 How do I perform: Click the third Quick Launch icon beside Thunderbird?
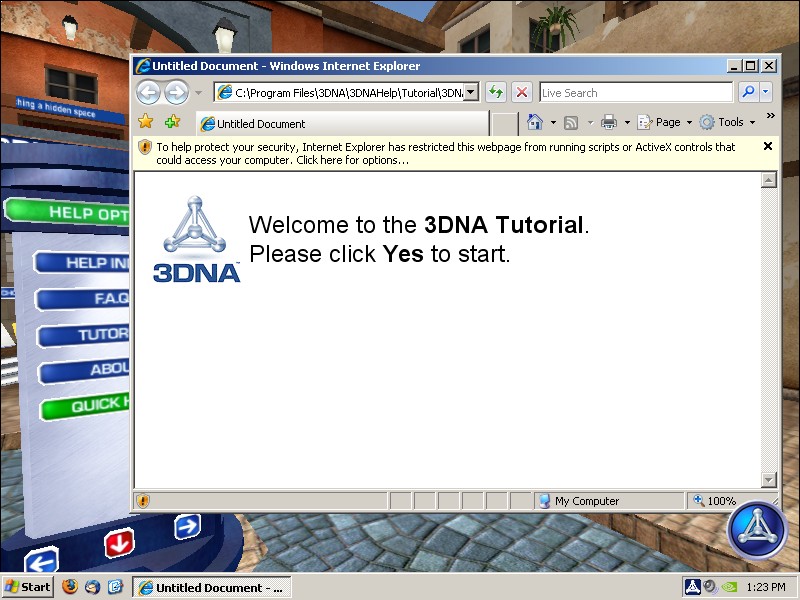click(x=115, y=587)
